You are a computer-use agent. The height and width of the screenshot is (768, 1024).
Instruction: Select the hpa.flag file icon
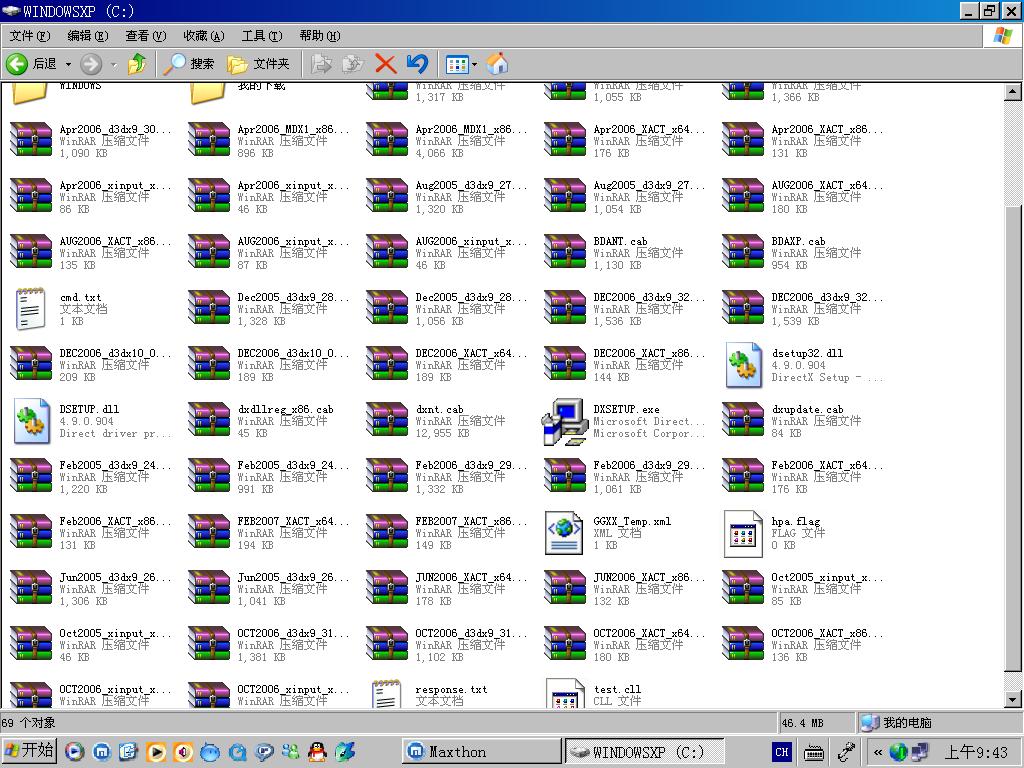[x=743, y=533]
